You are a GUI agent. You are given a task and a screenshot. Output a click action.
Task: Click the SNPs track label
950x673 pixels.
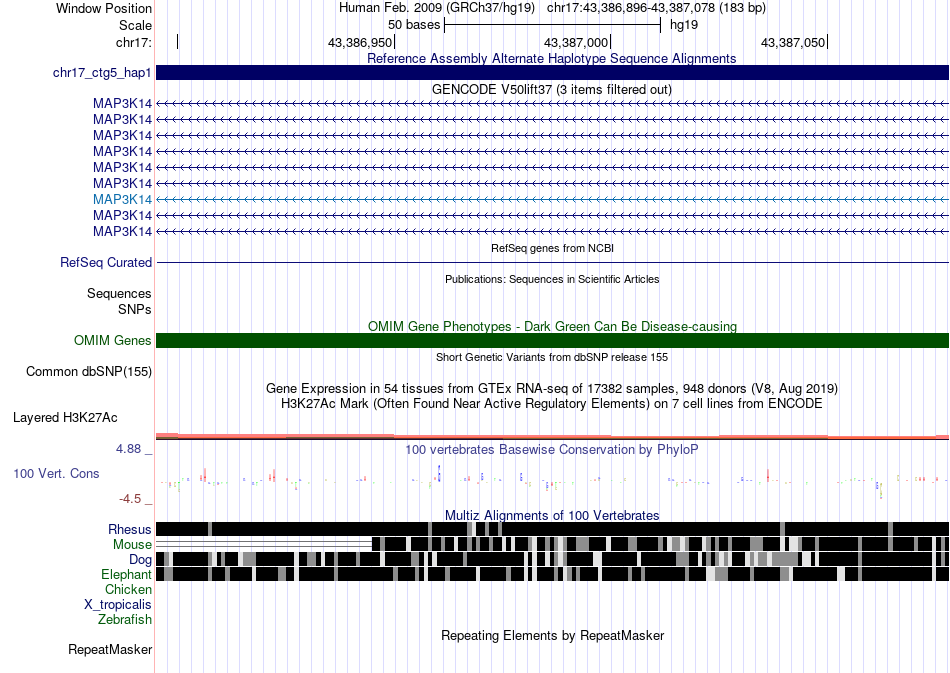coord(135,310)
